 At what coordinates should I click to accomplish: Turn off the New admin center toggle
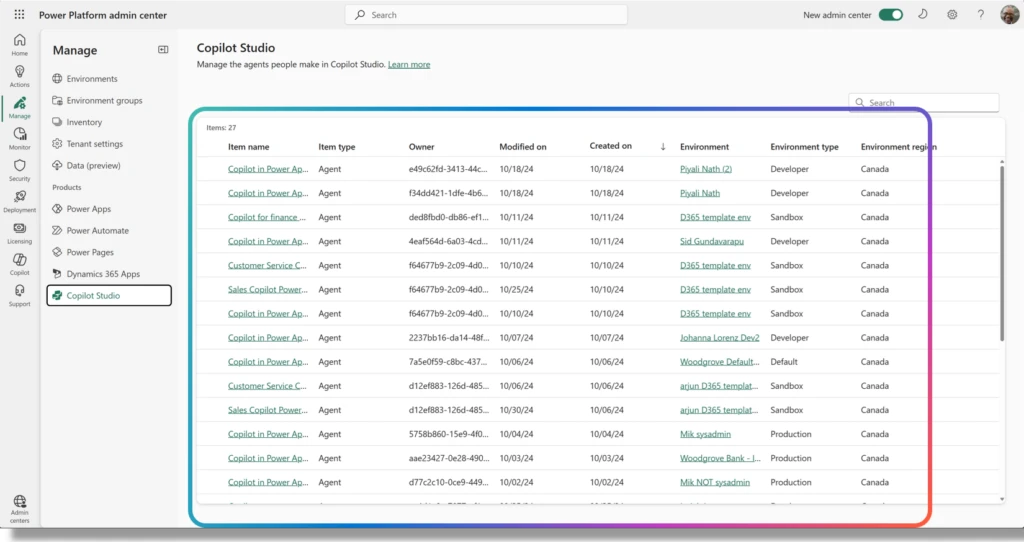[890, 15]
